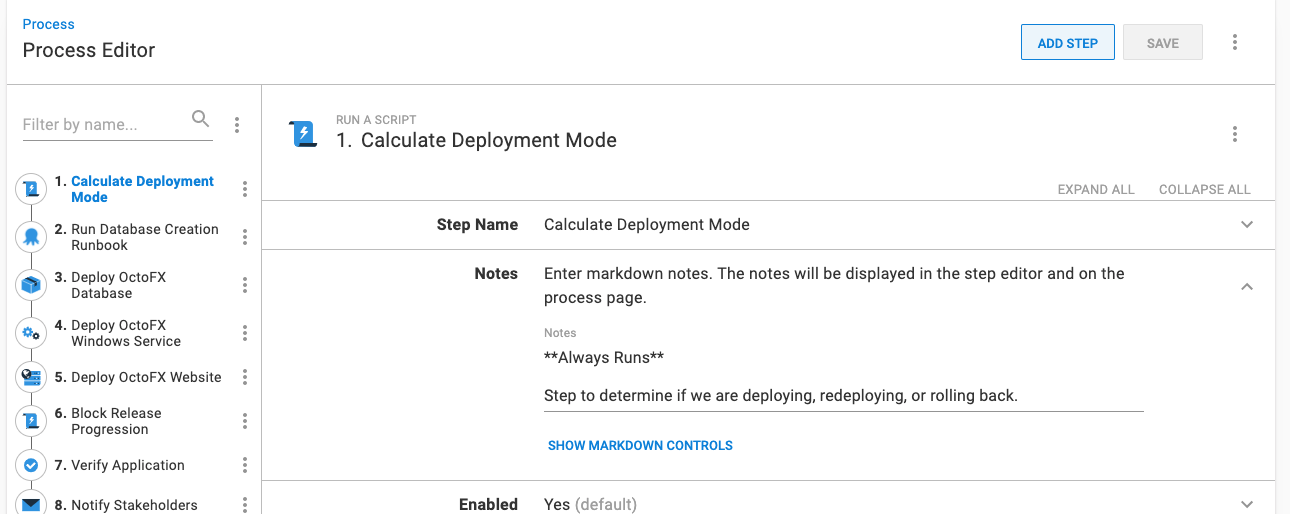Open overflow menu for Calculate Deployment Mode step

click(245, 189)
